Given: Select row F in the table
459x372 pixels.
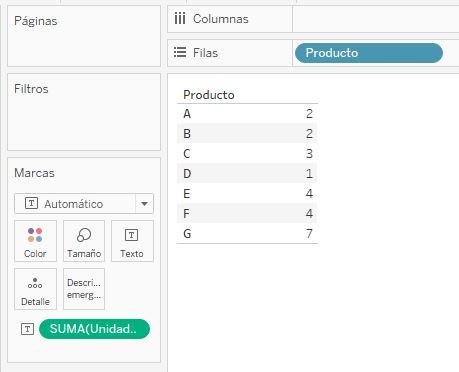Looking at the screenshot, I should coord(247,214).
